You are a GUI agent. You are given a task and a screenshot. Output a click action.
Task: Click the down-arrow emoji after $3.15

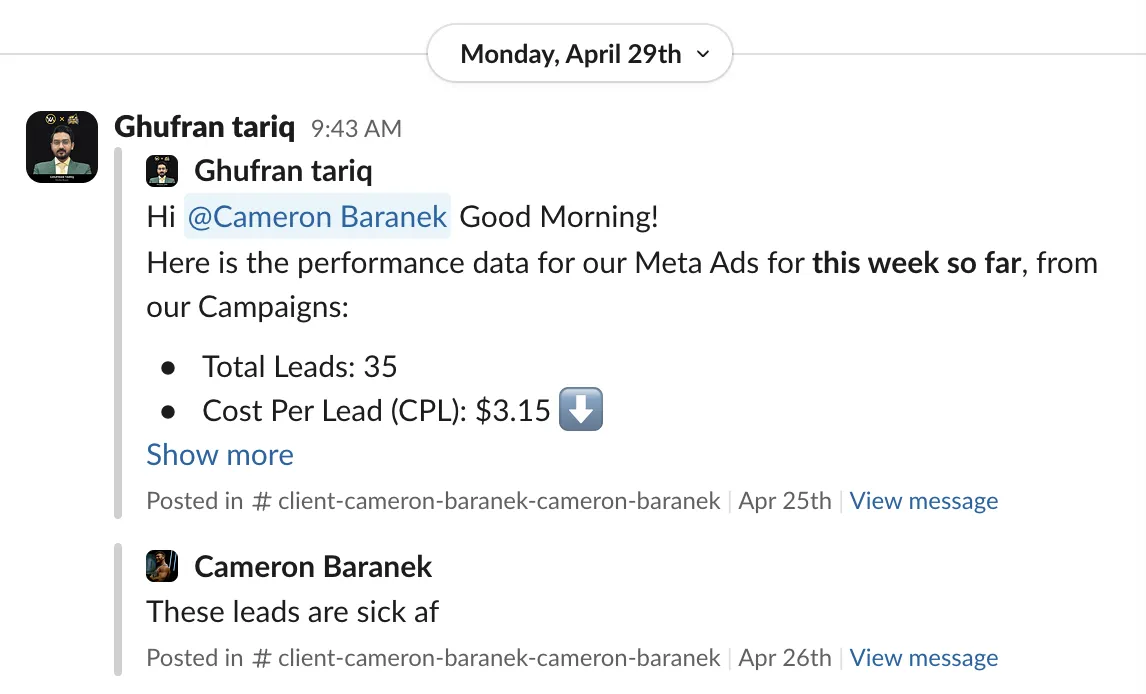click(x=581, y=409)
